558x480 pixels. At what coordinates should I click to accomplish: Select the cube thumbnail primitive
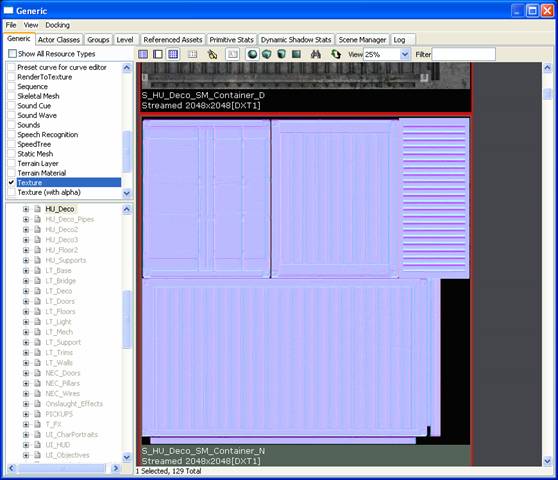point(281,54)
